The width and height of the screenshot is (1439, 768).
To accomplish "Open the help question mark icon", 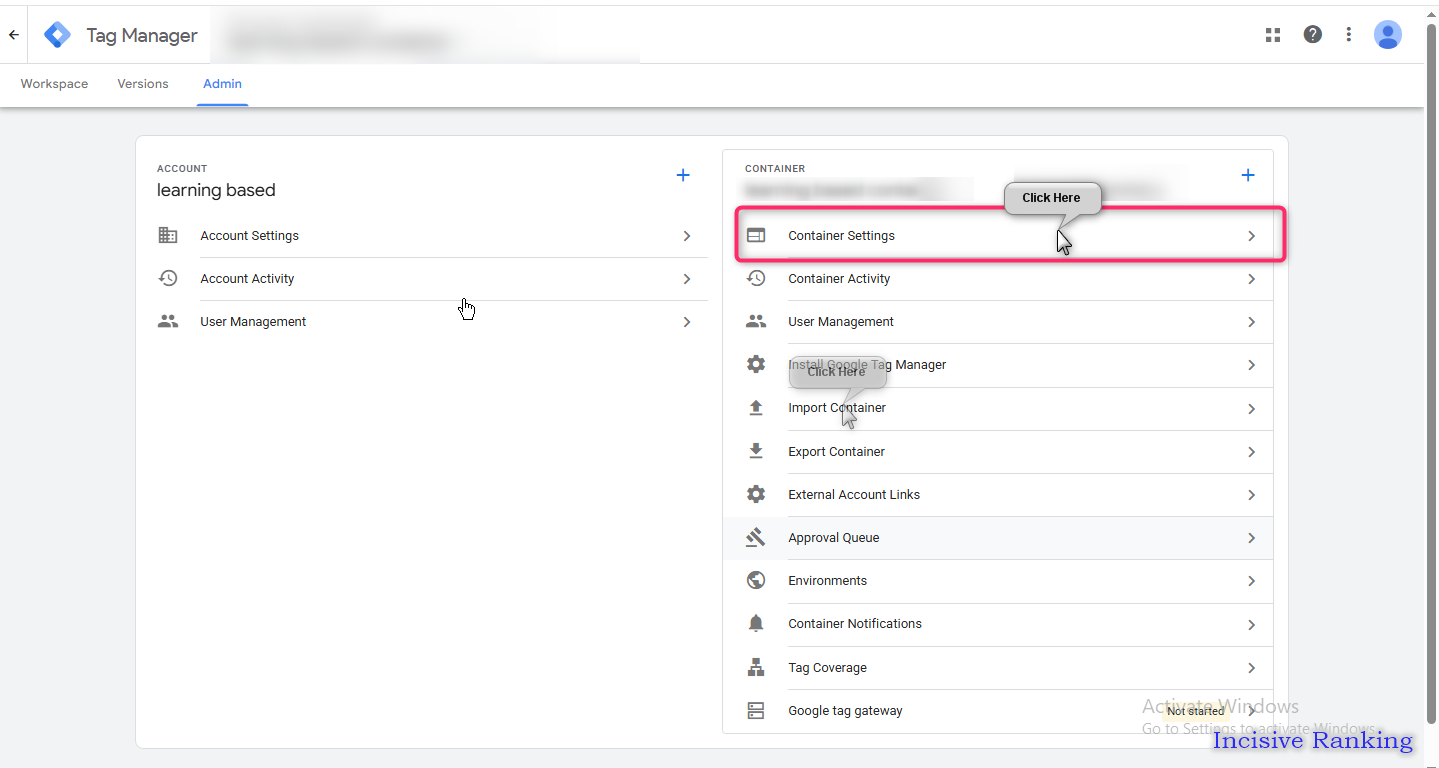I will point(1313,35).
